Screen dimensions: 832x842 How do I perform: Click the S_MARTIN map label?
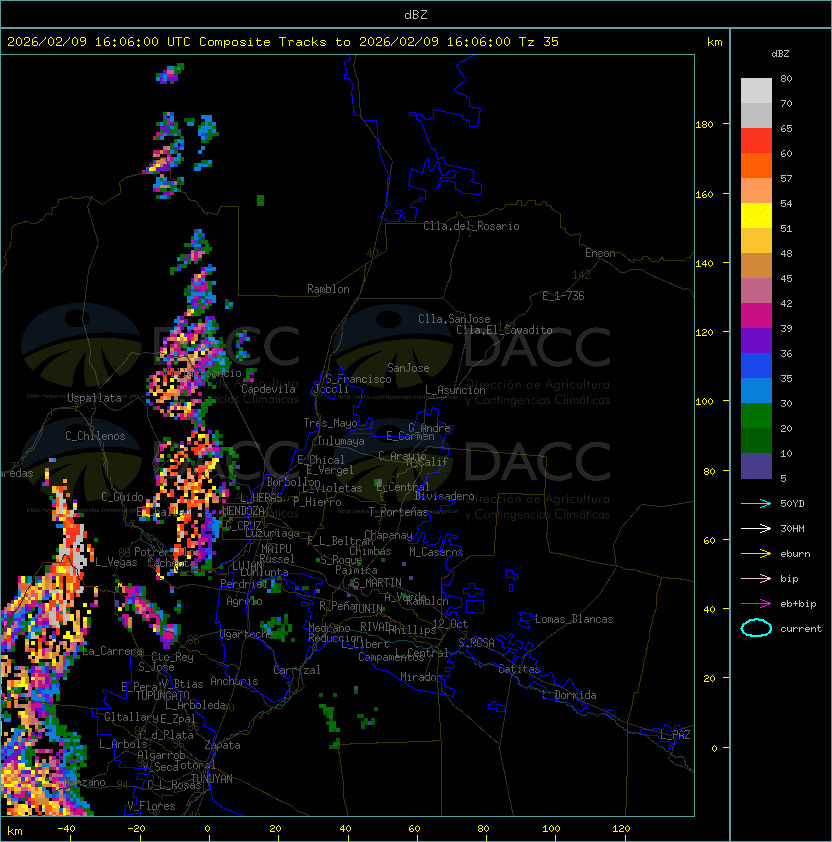pyautogui.click(x=377, y=583)
